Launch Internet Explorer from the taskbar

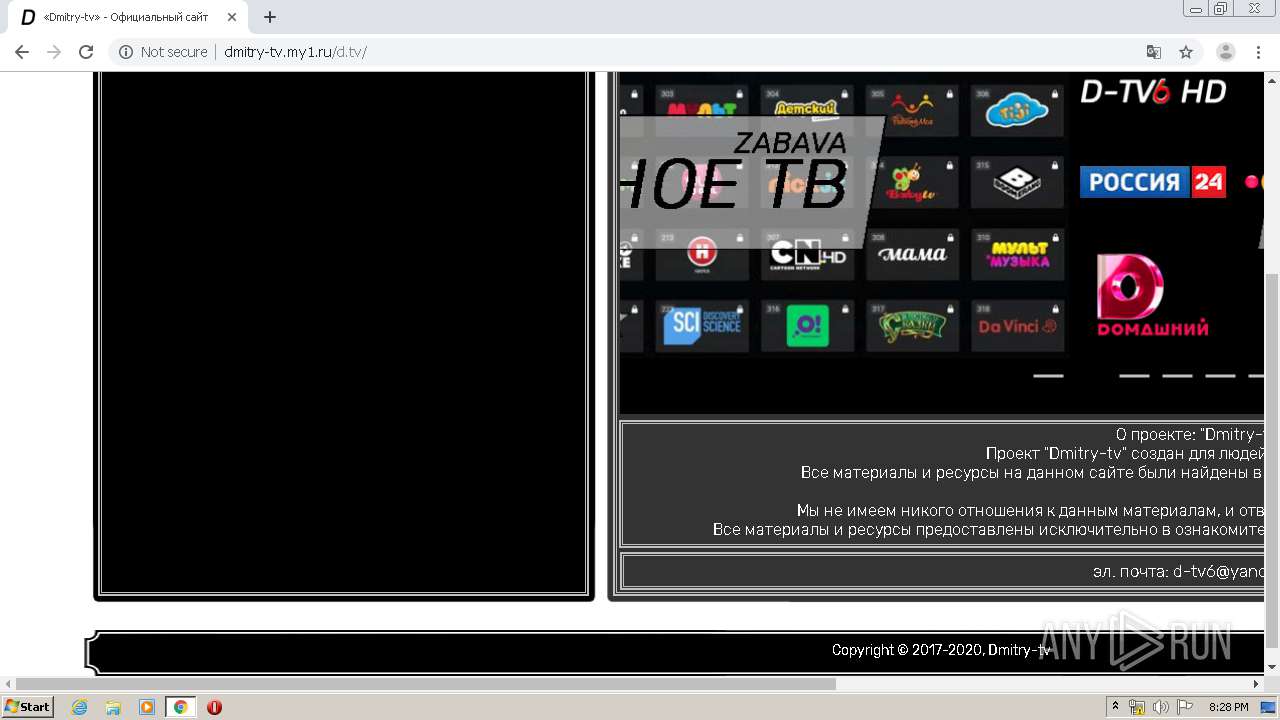[79, 707]
